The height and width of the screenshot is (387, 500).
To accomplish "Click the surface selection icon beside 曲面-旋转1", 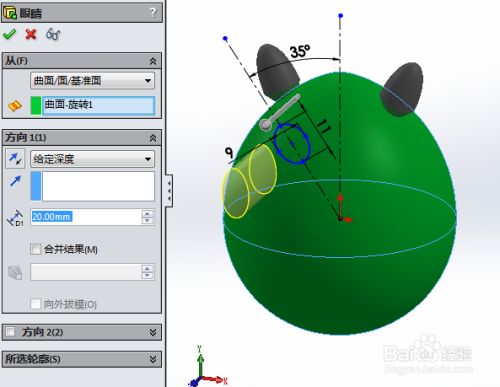I will pos(15,106).
